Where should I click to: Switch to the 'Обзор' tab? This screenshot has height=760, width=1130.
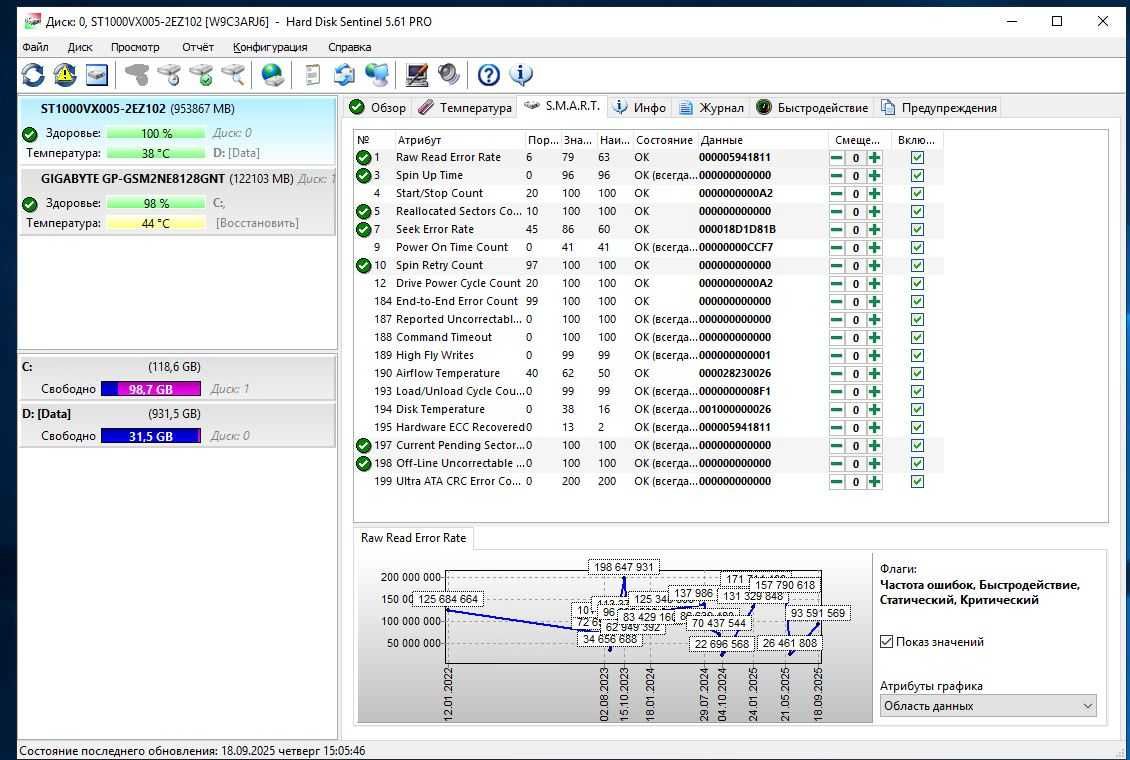pos(378,107)
